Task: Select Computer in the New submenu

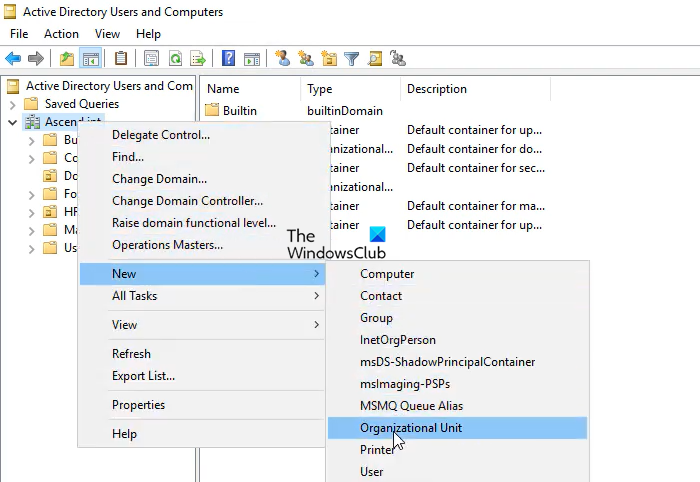Action: click(x=458, y=274)
